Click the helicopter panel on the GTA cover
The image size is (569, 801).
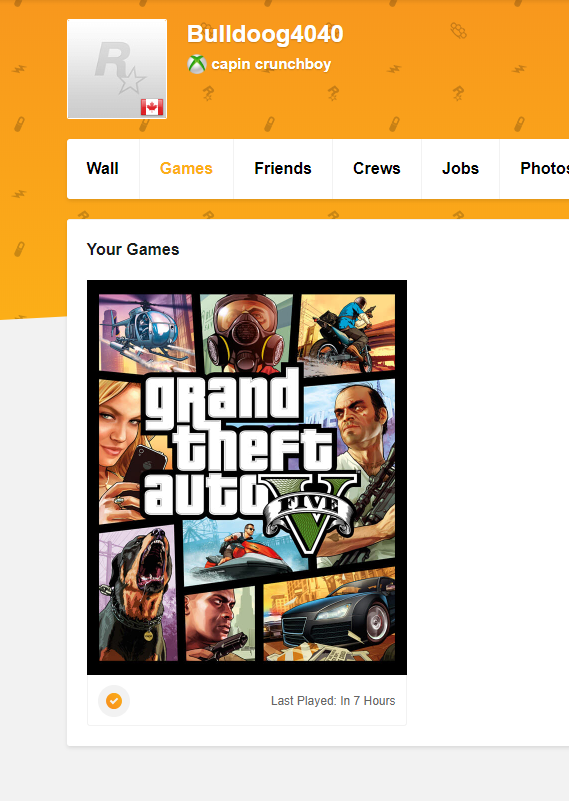pyautogui.click(x=147, y=333)
